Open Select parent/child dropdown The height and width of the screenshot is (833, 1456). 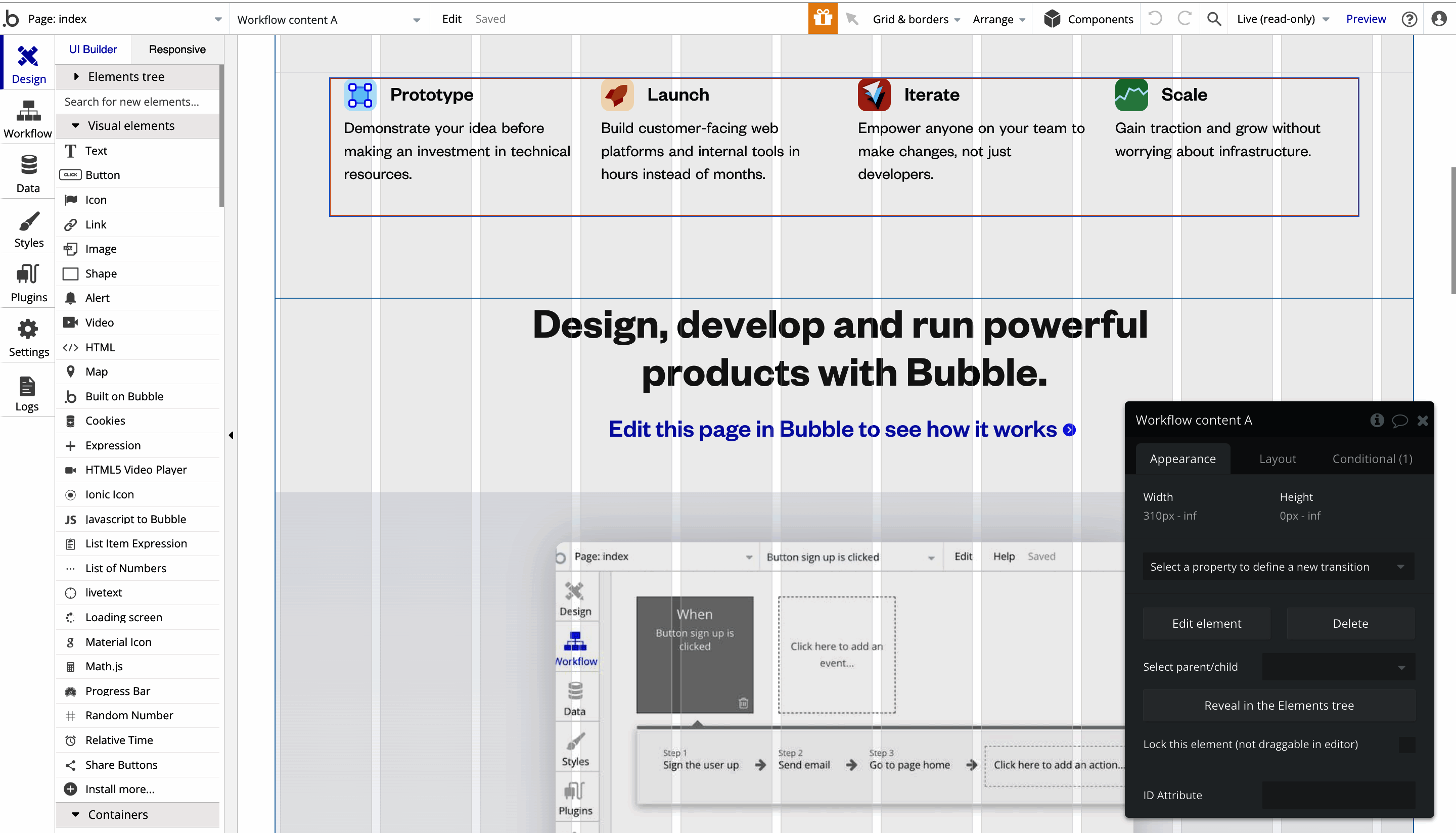coord(1338,667)
